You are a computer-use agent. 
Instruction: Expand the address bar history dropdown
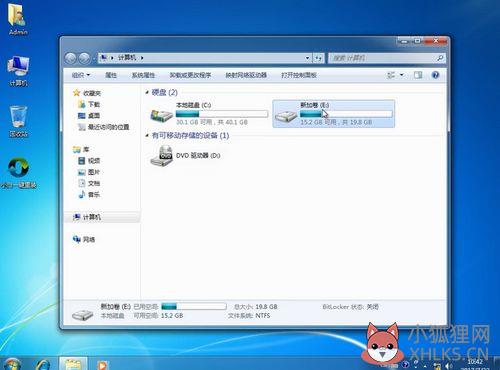click(x=307, y=58)
